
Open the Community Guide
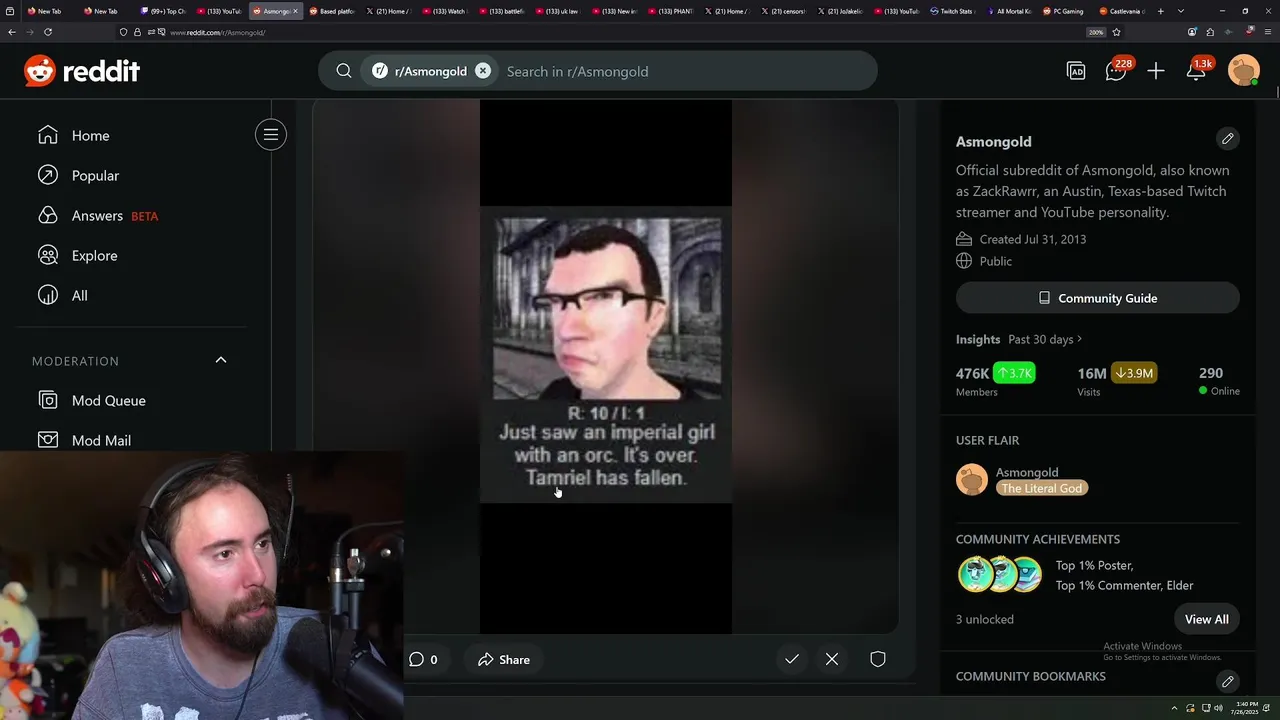[x=1098, y=298]
